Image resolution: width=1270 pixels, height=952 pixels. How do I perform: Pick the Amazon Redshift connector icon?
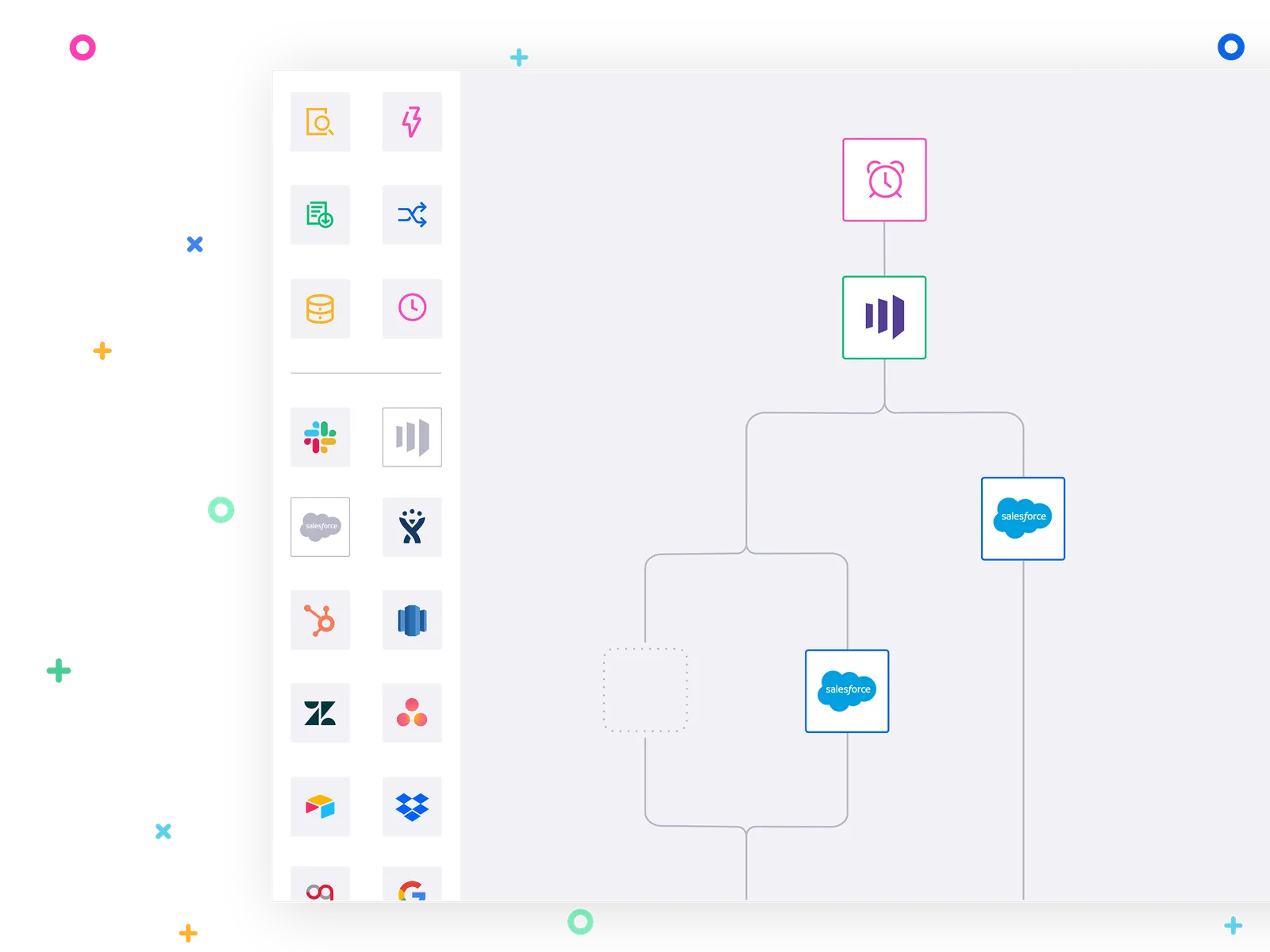point(412,620)
